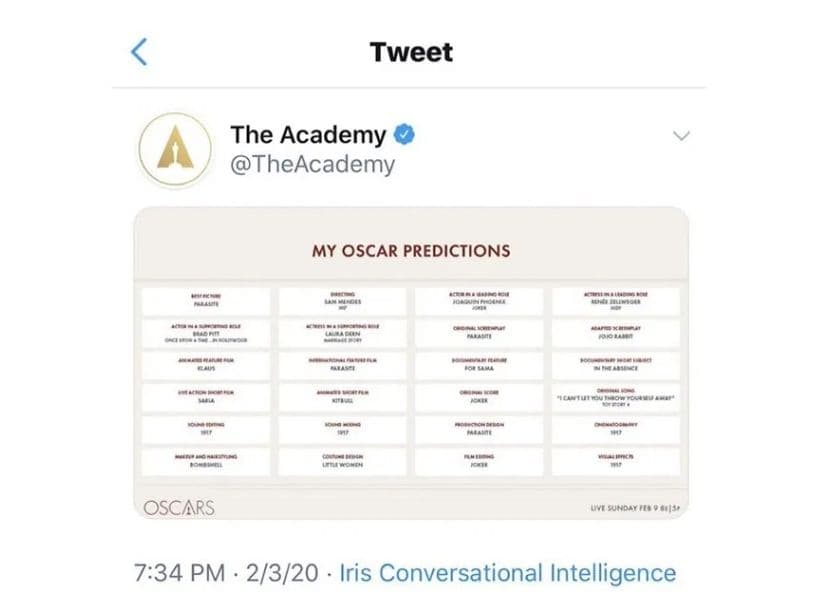Click the 7:34 PM tweet timestamp
The image size is (818, 614).
point(179,573)
